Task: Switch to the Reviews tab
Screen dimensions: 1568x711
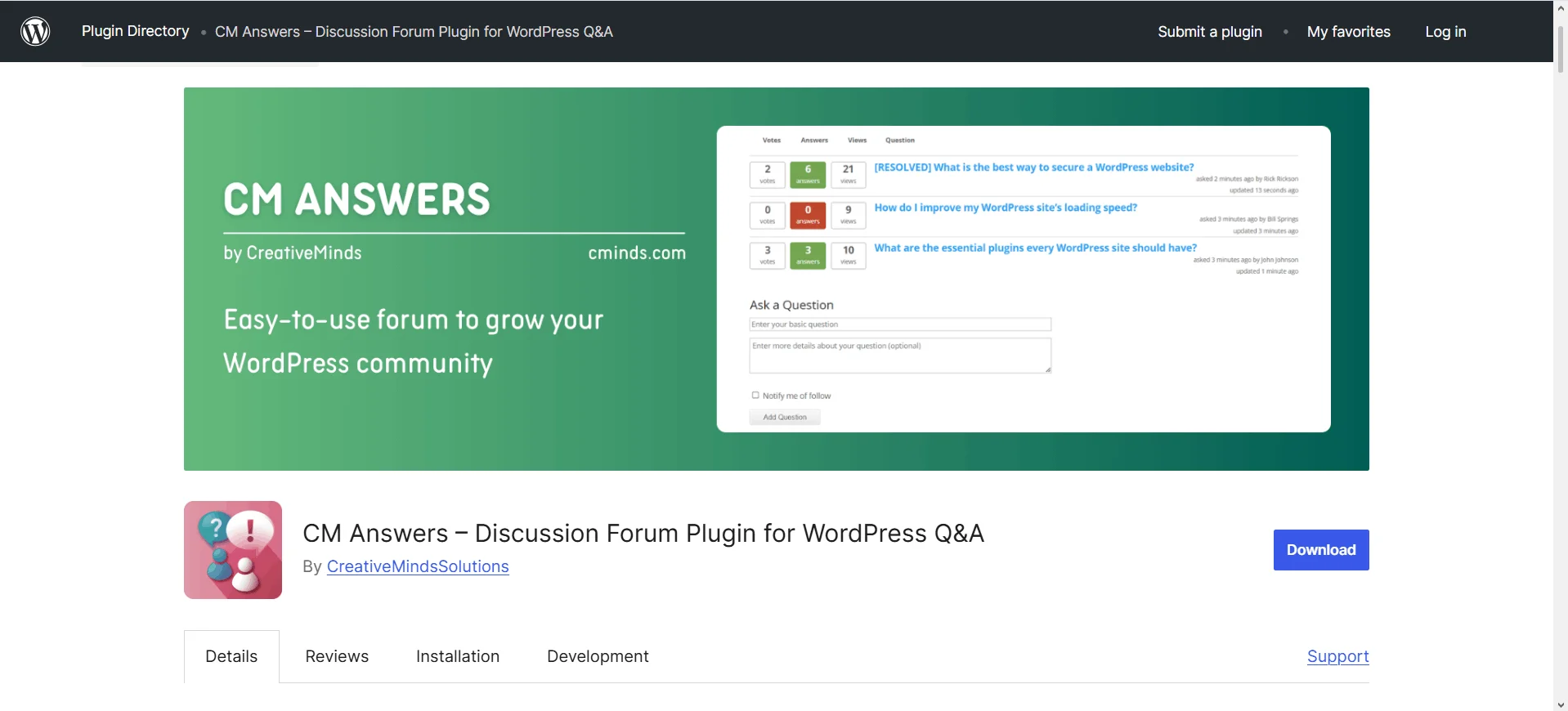Action: click(x=337, y=656)
